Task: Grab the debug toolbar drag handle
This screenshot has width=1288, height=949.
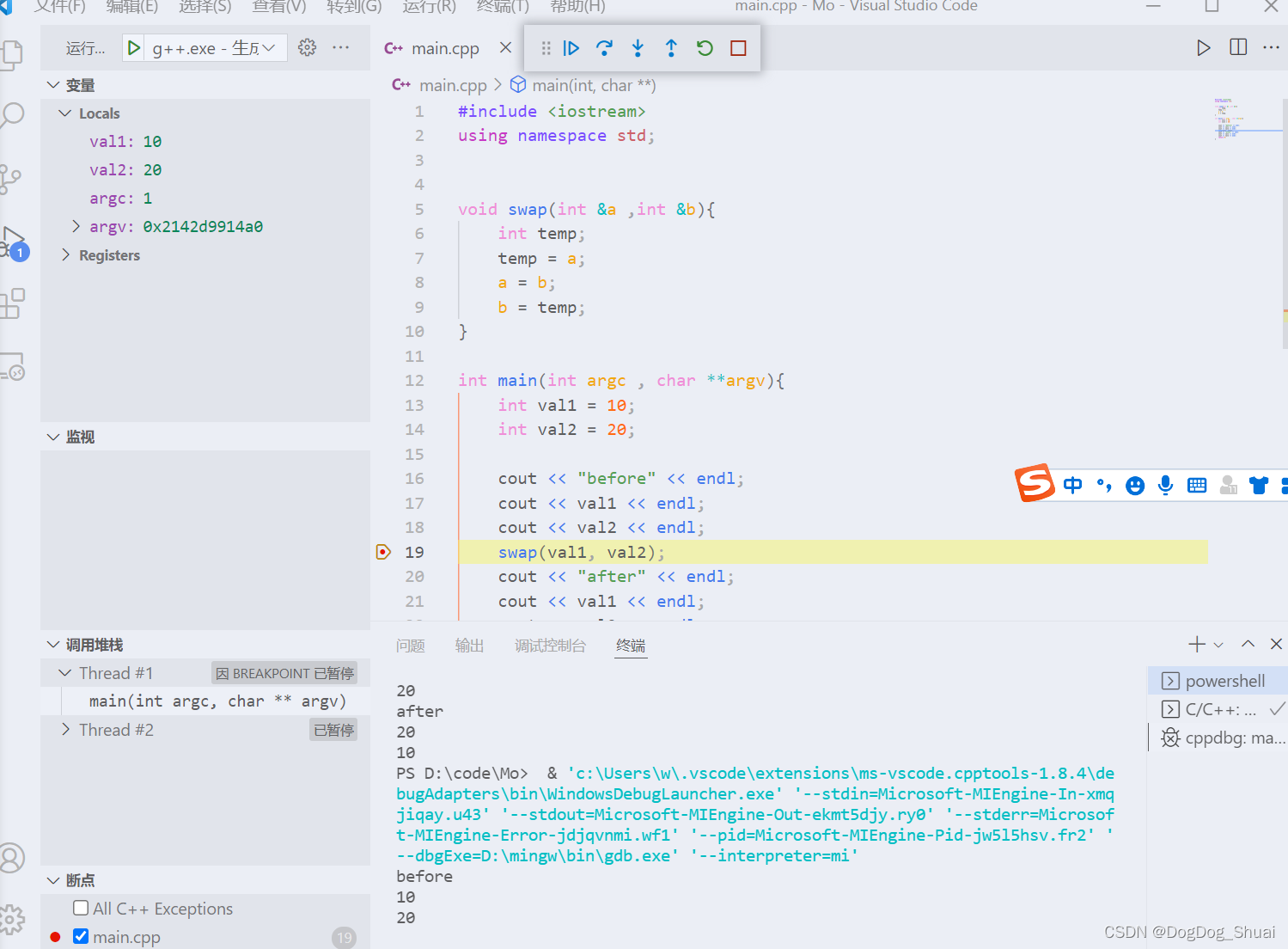Action: 546,48
